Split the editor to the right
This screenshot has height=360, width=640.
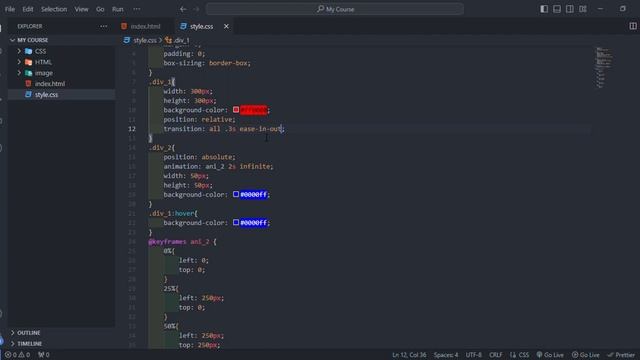[x=633, y=26]
